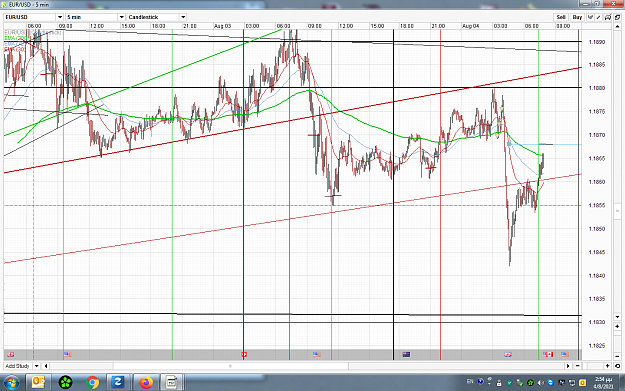Zoom out time axis with minus button

[x=578, y=366]
